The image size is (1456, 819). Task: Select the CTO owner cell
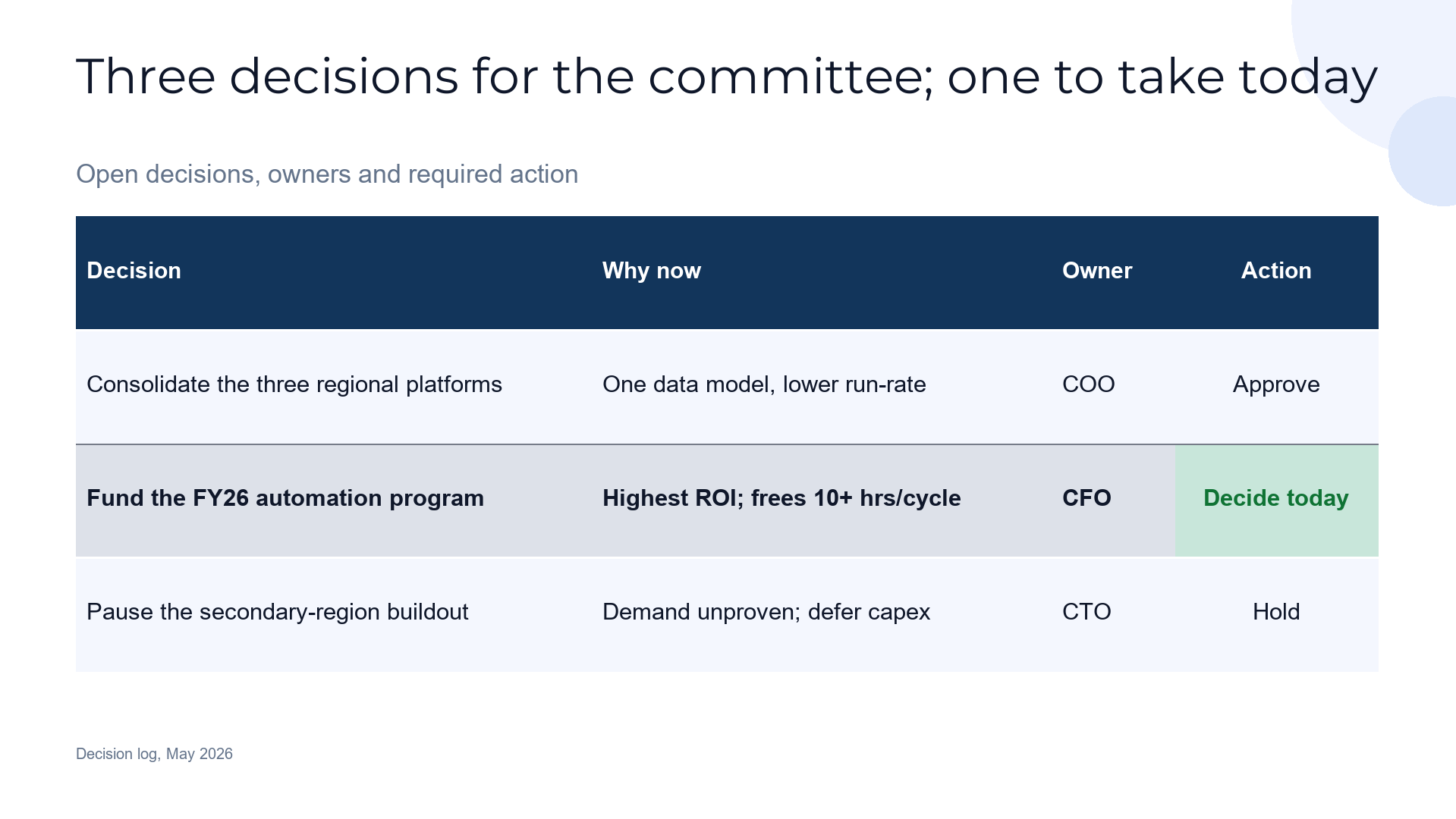1113,614
